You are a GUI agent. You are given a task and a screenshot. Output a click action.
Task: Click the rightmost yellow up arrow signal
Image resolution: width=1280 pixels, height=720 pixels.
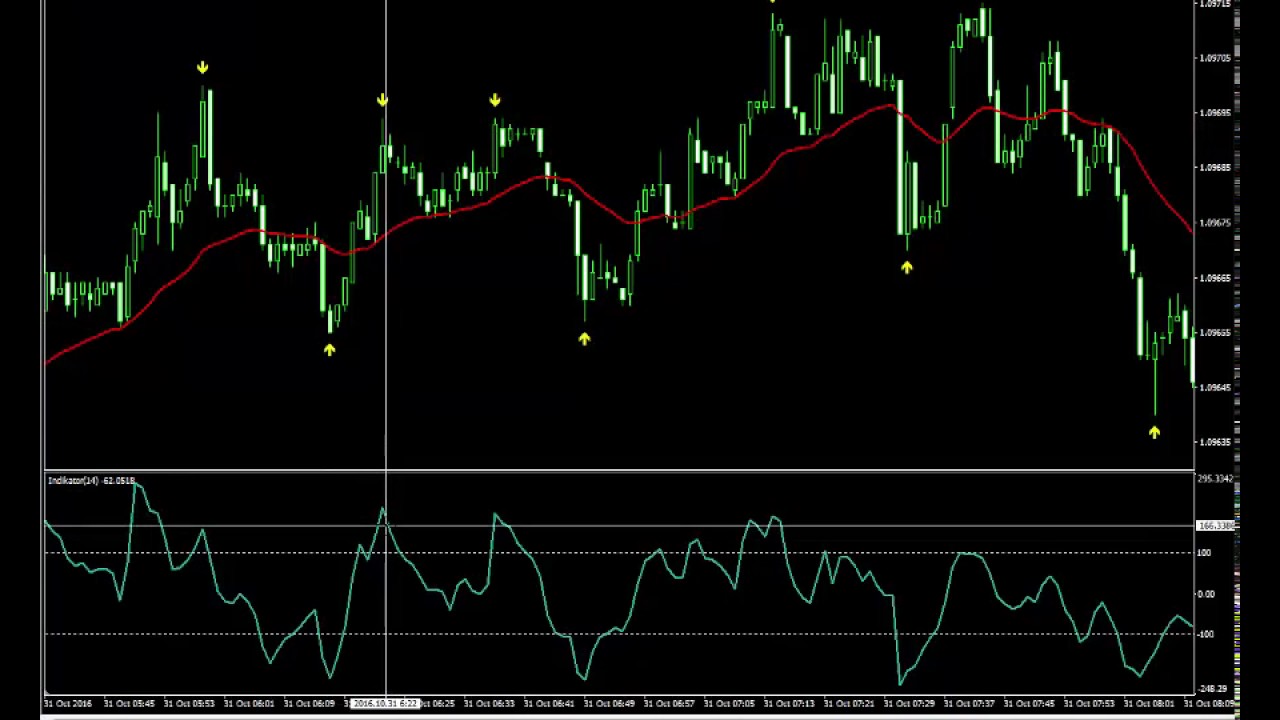tap(1154, 432)
